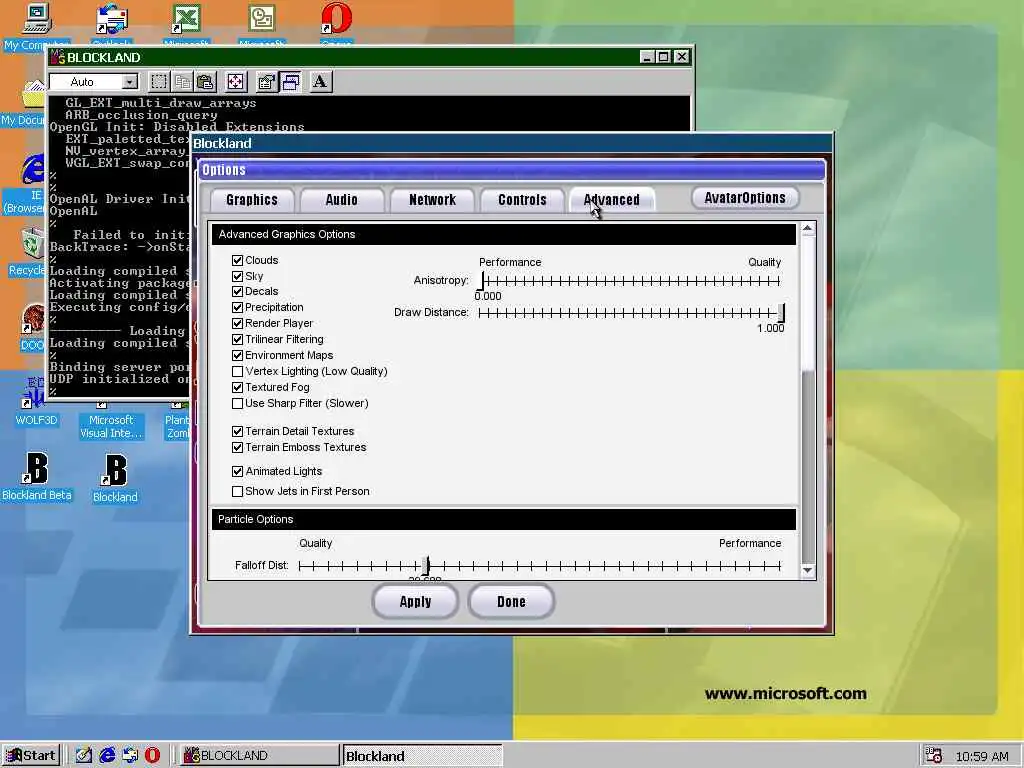Toggle the Animated Lights checkbox
Viewport: 1024px width, 768px height.
tap(238, 472)
